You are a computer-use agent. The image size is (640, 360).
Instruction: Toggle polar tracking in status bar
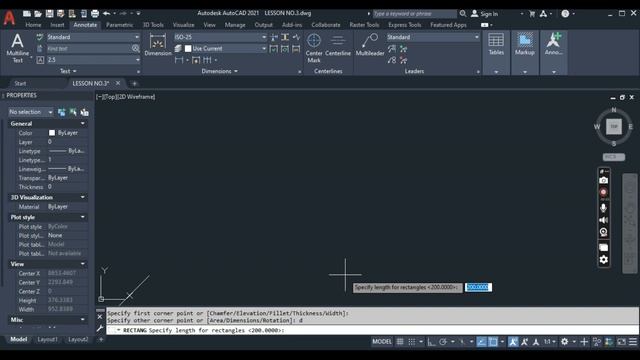click(443, 342)
